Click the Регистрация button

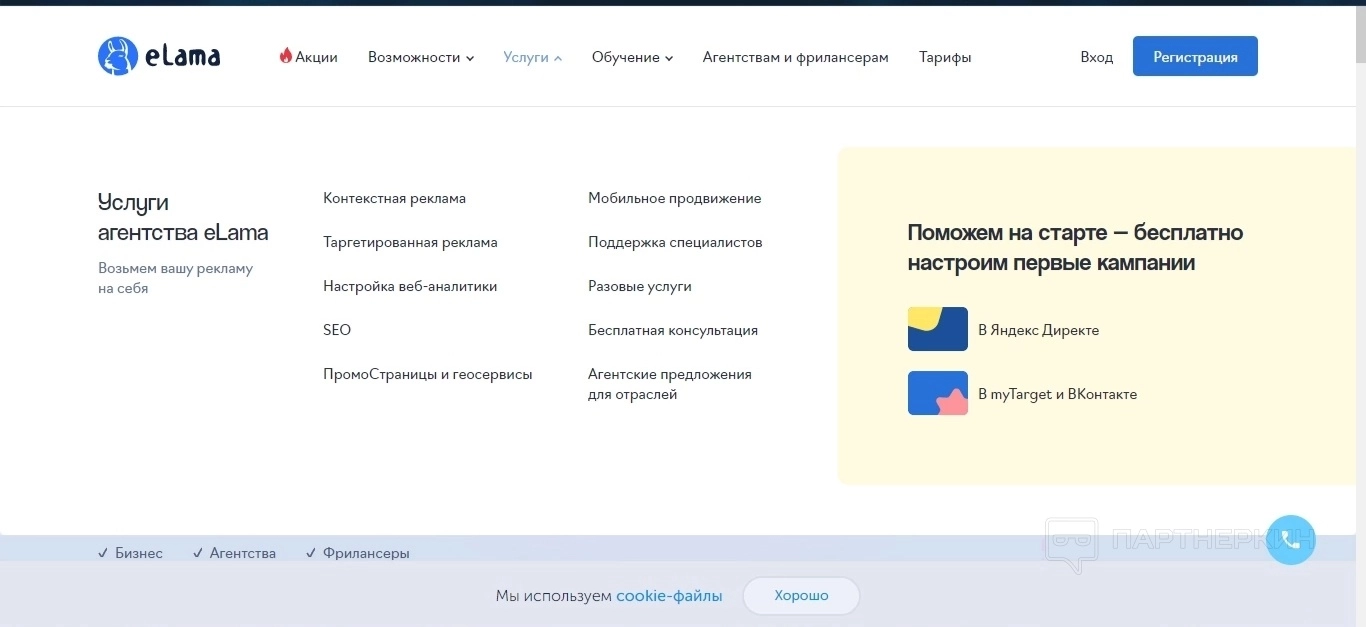click(x=1194, y=57)
